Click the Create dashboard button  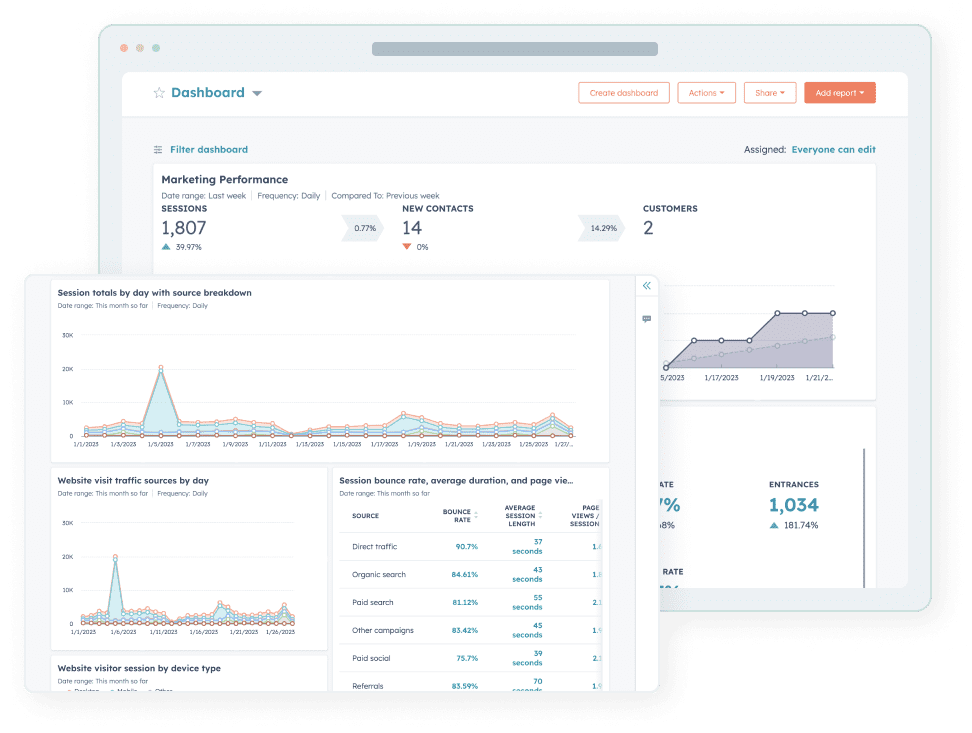click(x=624, y=93)
